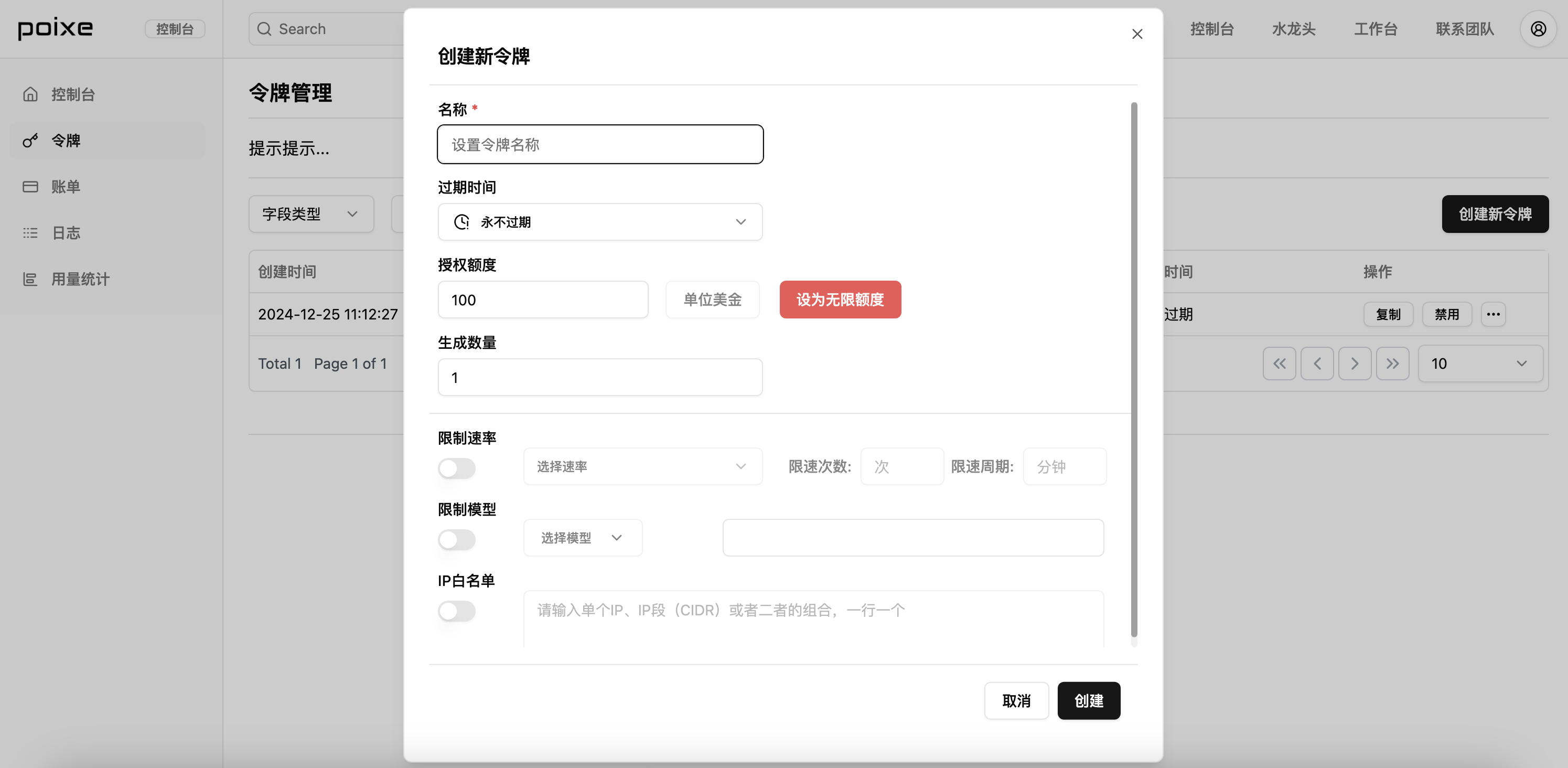Close the create token dialog with X
1568x768 pixels.
(x=1136, y=34)
